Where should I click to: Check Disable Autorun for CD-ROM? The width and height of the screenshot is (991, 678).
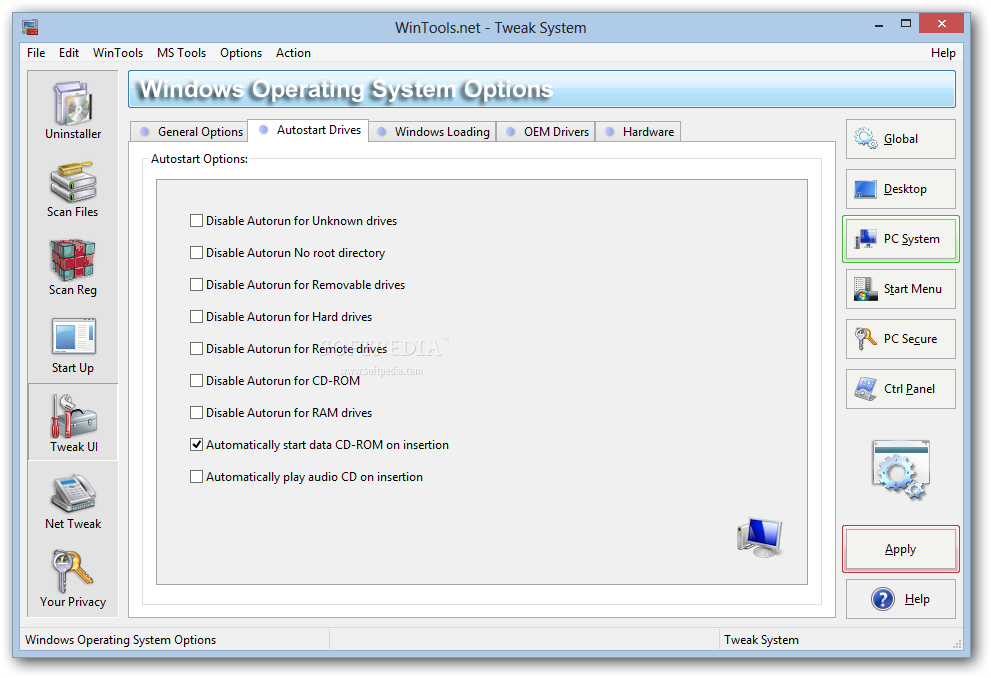(197, 380)
